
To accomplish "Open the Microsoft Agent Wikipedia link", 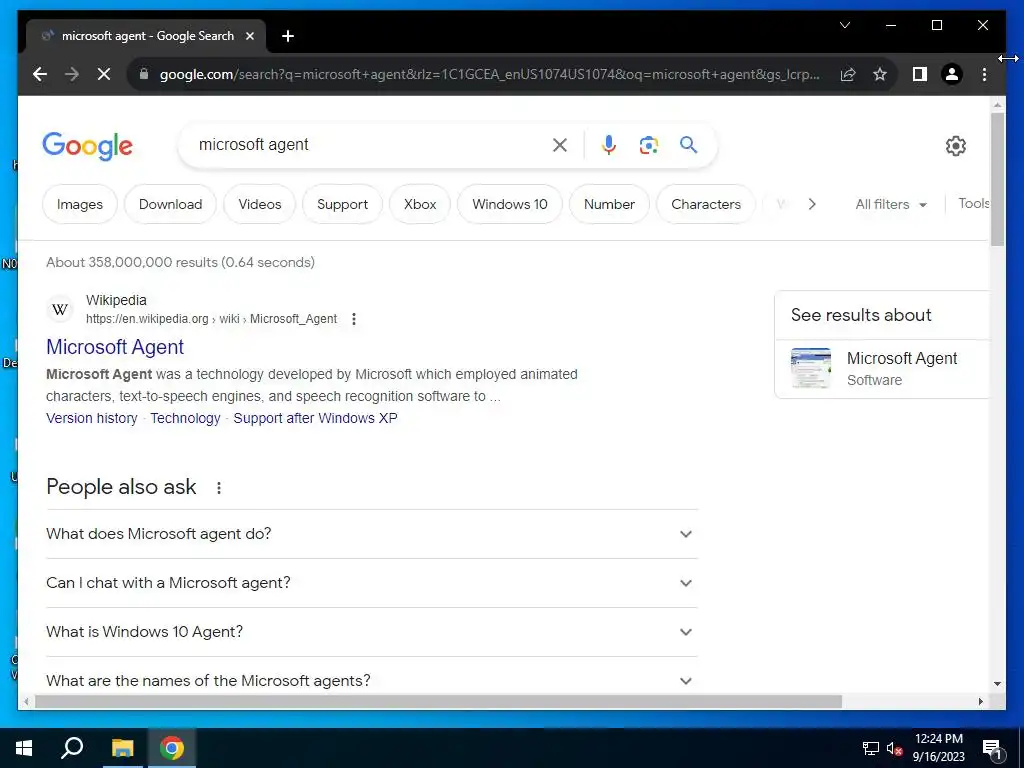I will pyautogui.click(x=115, y=347).
